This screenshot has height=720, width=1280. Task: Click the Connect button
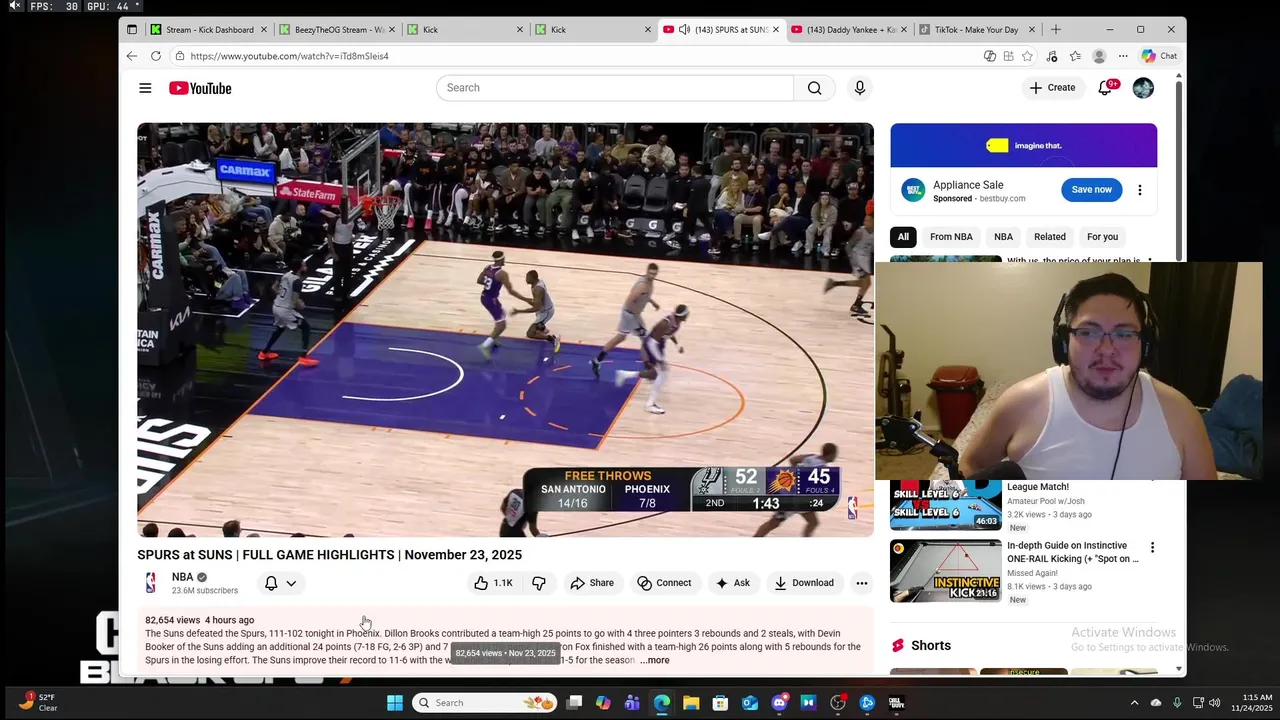click(664, 583)
